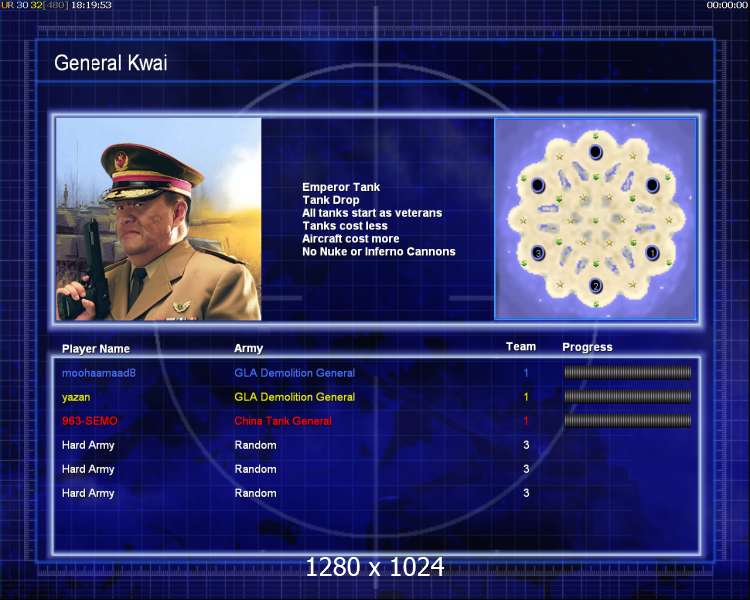This screenshot has width=750, height=600.
Task: Click moohaamaad8's loading progress bar
Action: click(x=628, y=372)
